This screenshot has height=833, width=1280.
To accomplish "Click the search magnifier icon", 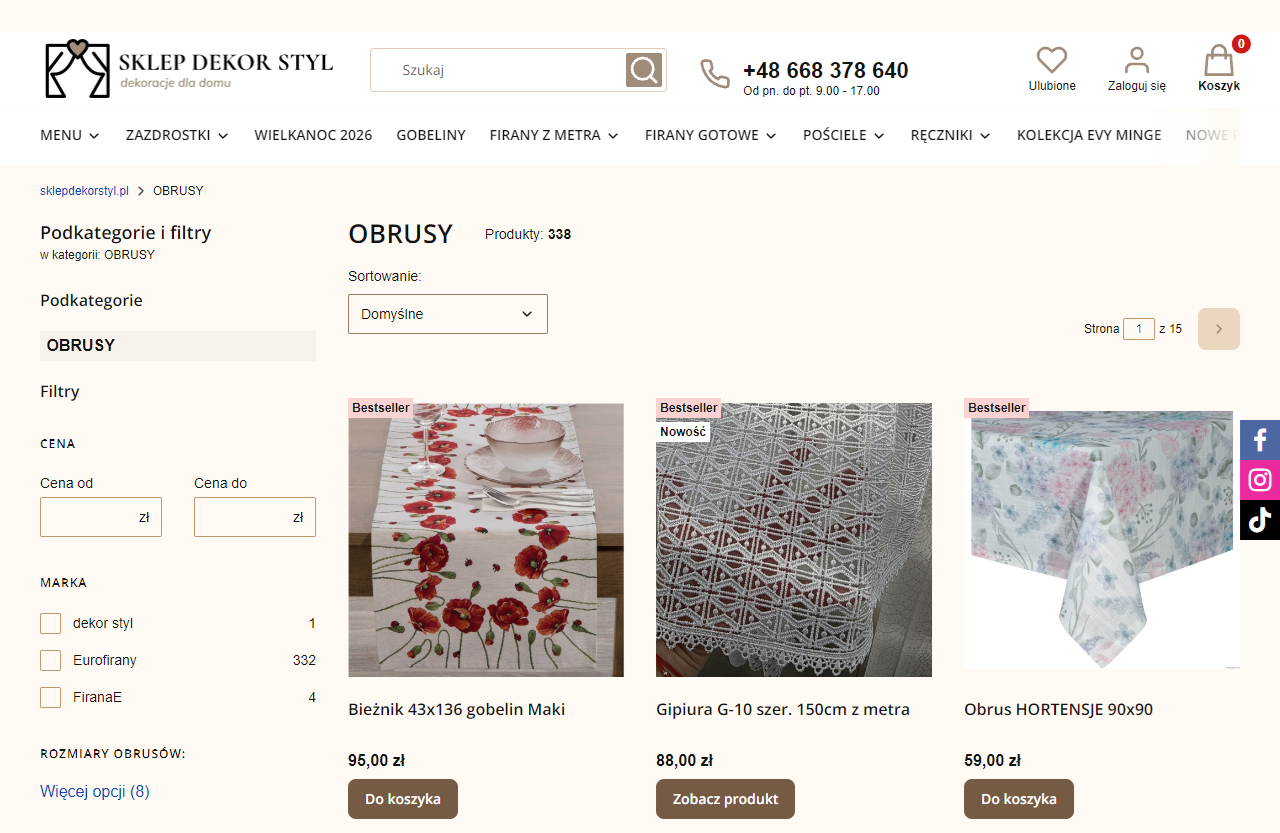I will (x=644, y=69).
